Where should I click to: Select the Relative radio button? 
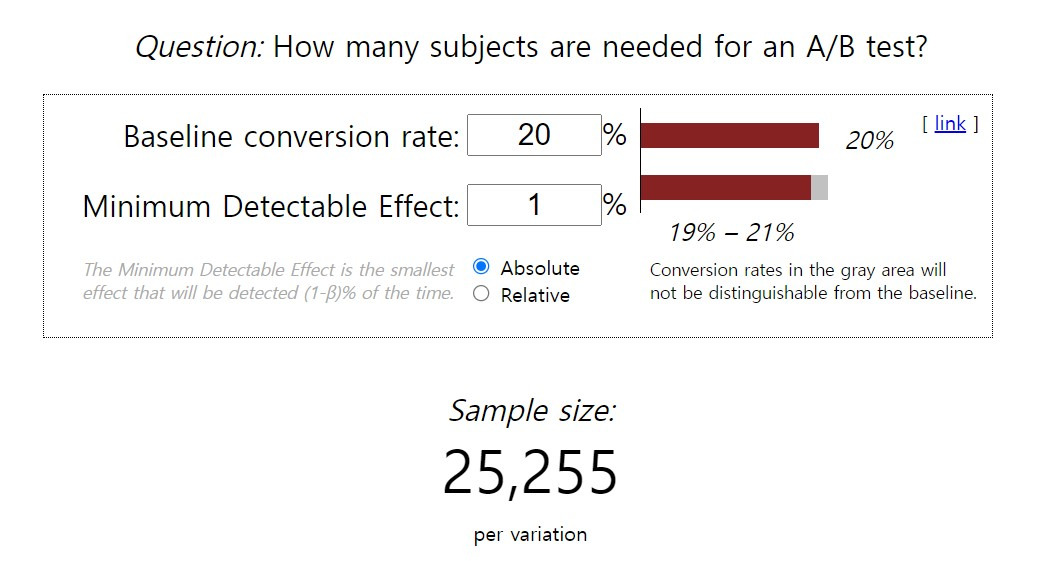pos(481,294)
